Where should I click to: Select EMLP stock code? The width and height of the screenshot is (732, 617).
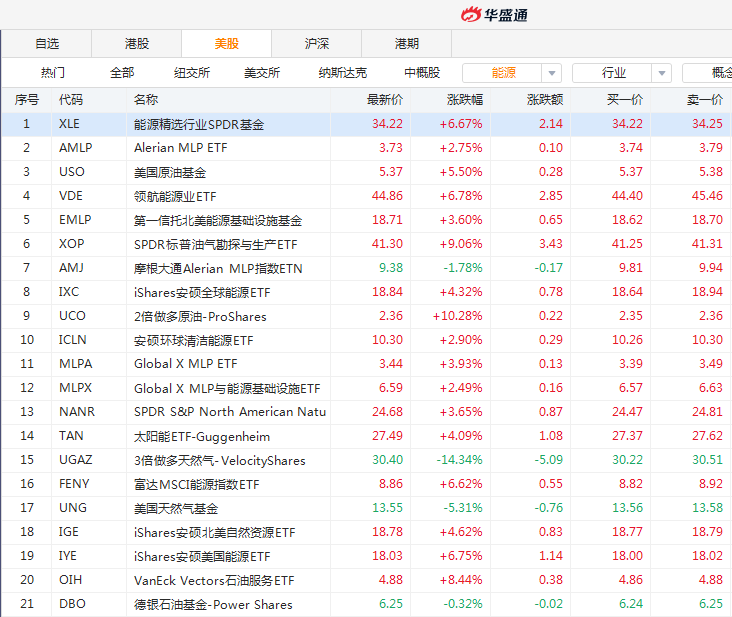75,220
